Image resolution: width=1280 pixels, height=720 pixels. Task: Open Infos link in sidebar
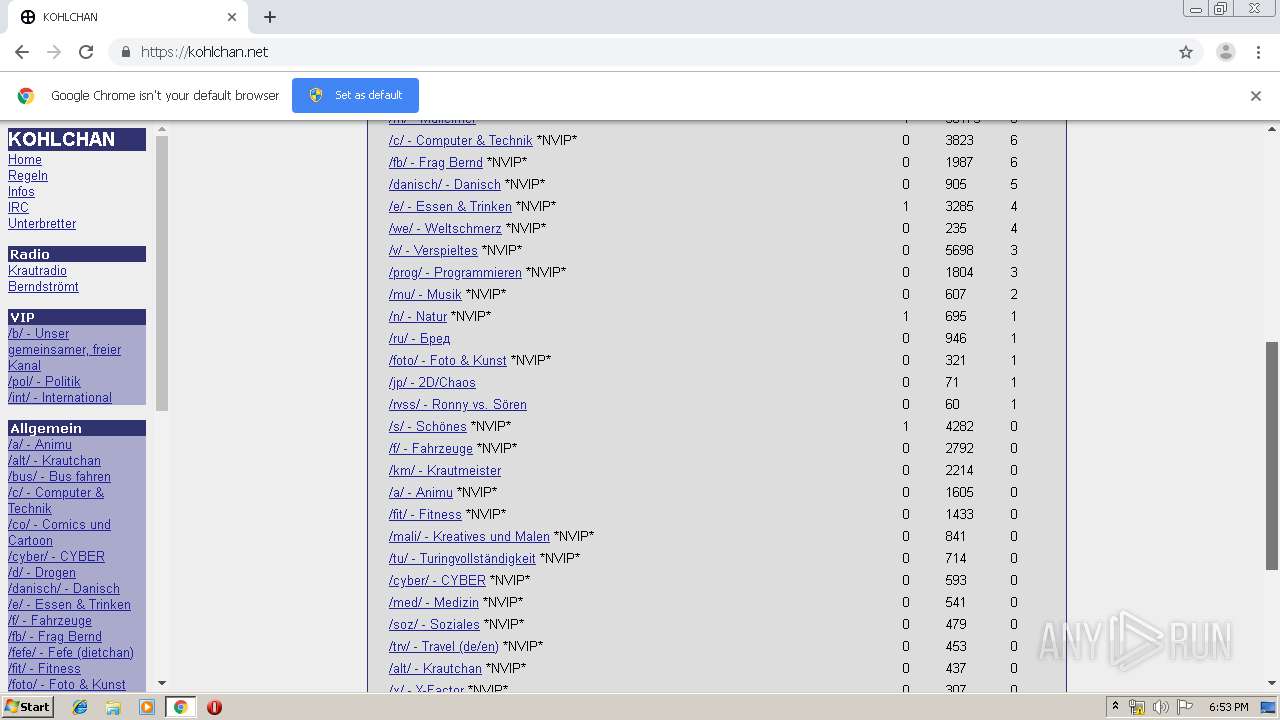coord(21,192)
